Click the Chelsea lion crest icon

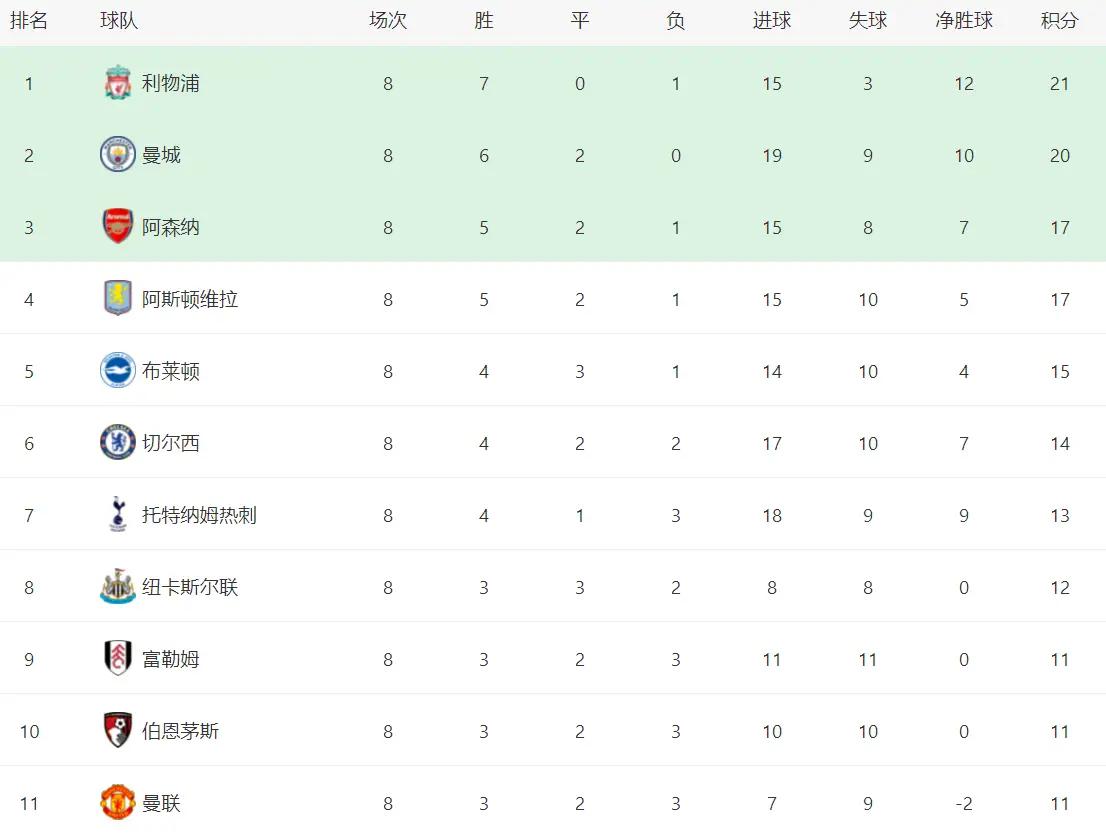click(118, 443)
